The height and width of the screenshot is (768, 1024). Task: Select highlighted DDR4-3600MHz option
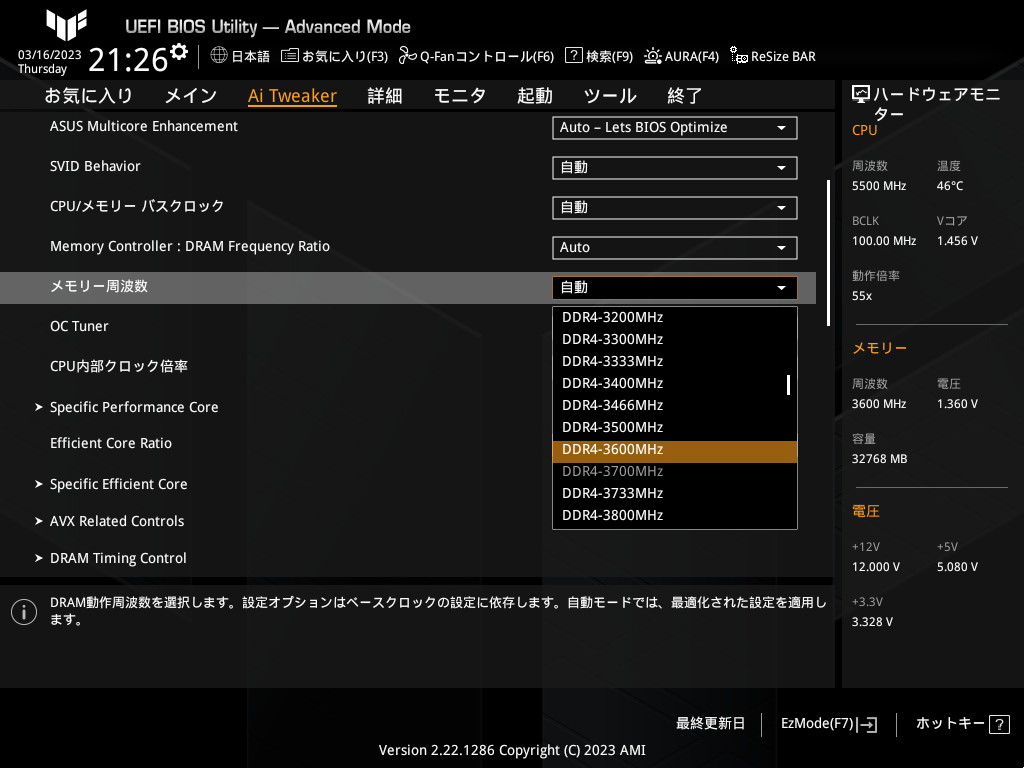(675, 450)
